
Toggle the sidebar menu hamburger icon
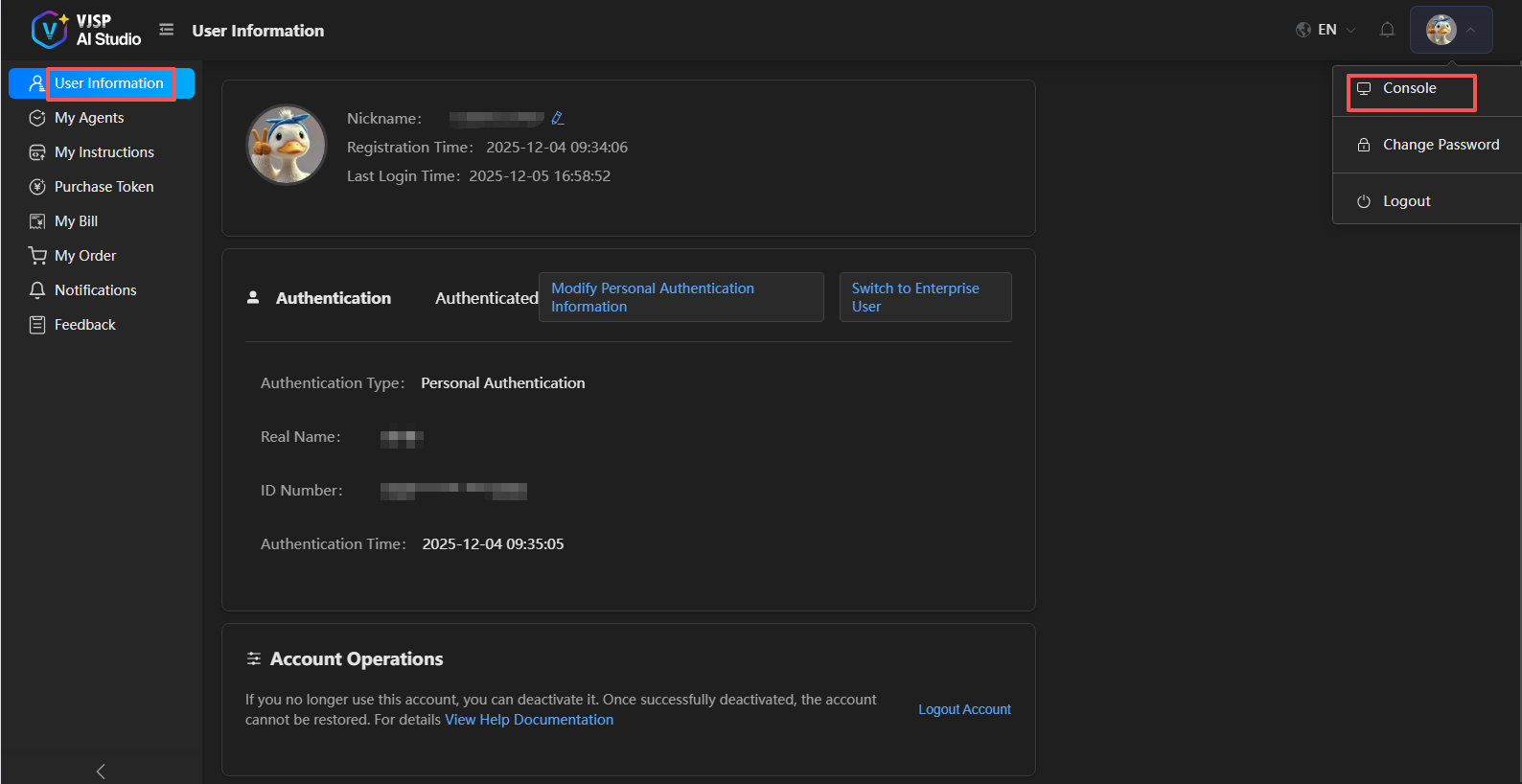pyautogui.click(x=167, y=30)
